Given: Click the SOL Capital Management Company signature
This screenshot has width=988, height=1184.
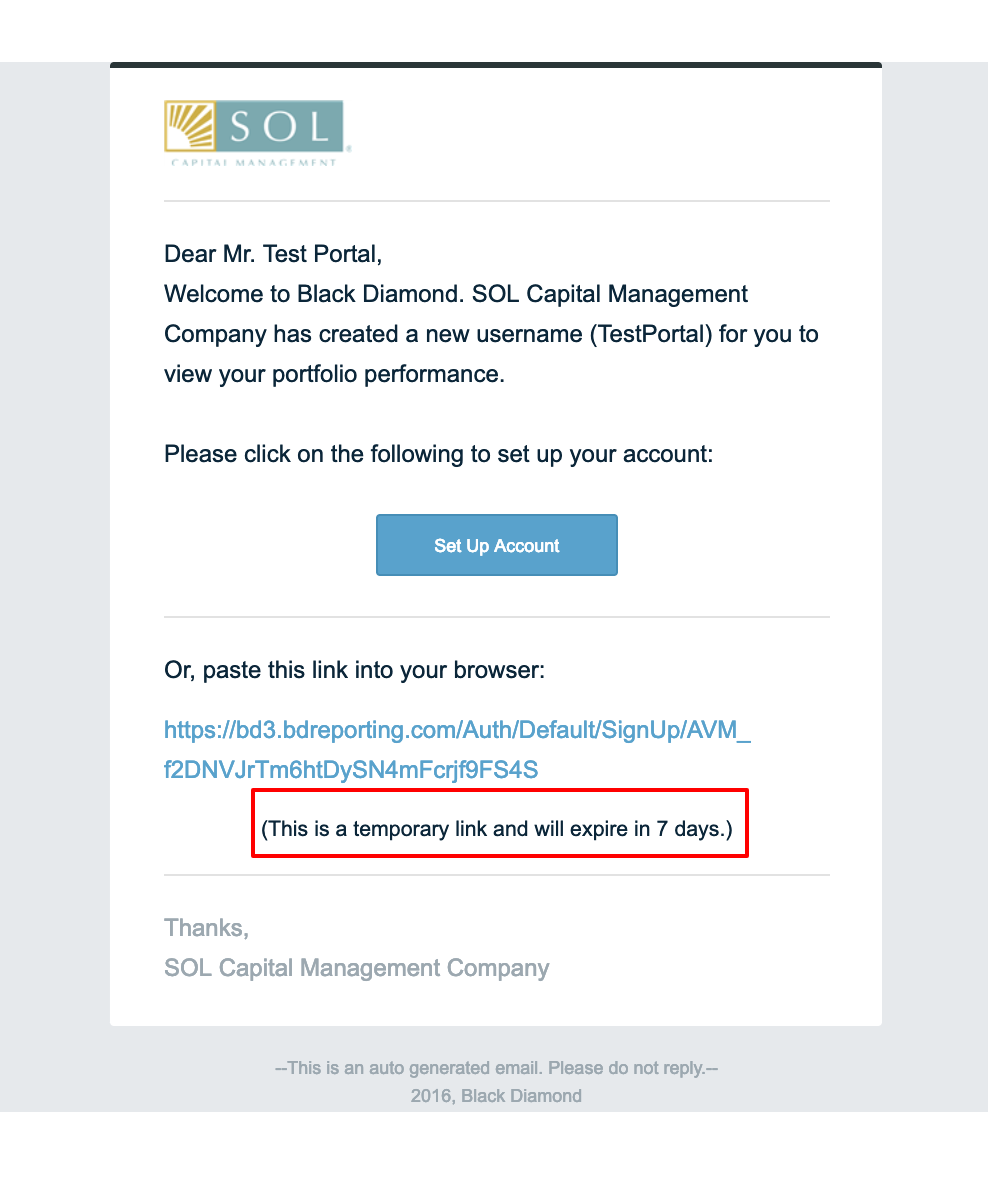Looking at the screenshot, I should click(x=357, y=968).
